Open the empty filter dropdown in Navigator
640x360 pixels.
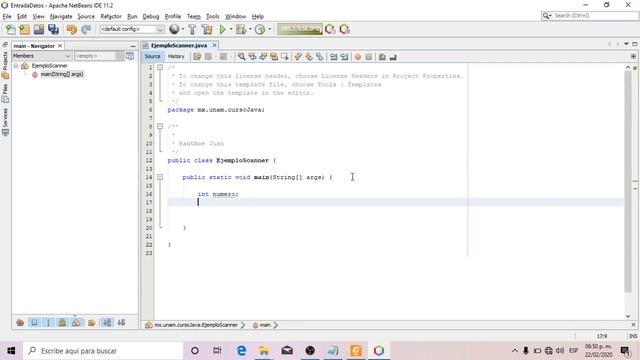pos(99,56)
